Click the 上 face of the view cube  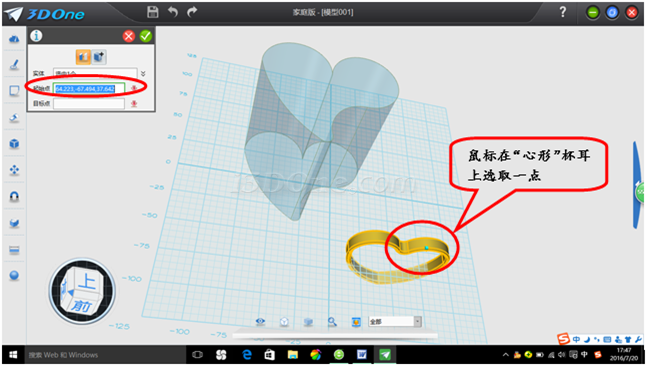tap(87, 282)
